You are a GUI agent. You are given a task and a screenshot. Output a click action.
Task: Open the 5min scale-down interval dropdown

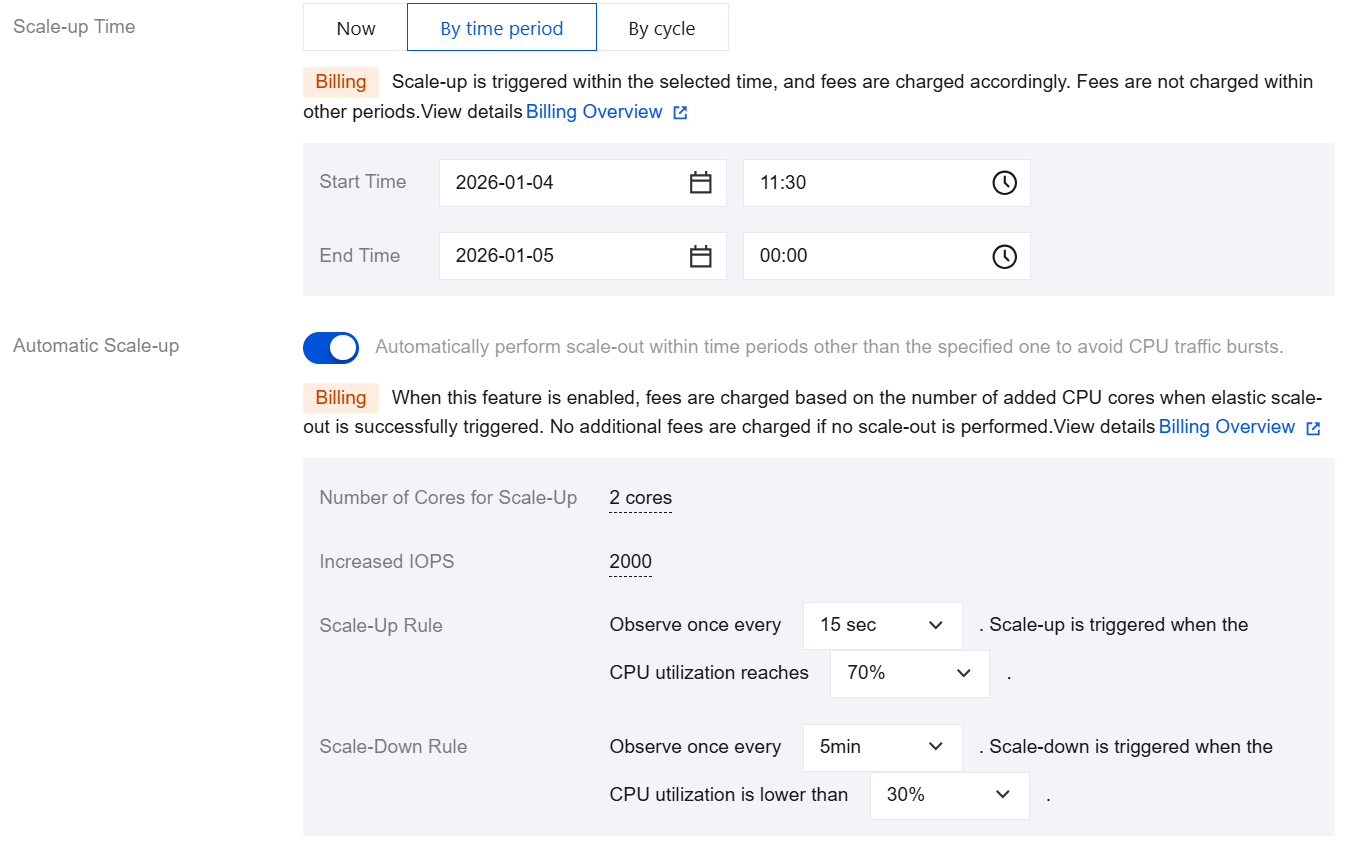882,747
